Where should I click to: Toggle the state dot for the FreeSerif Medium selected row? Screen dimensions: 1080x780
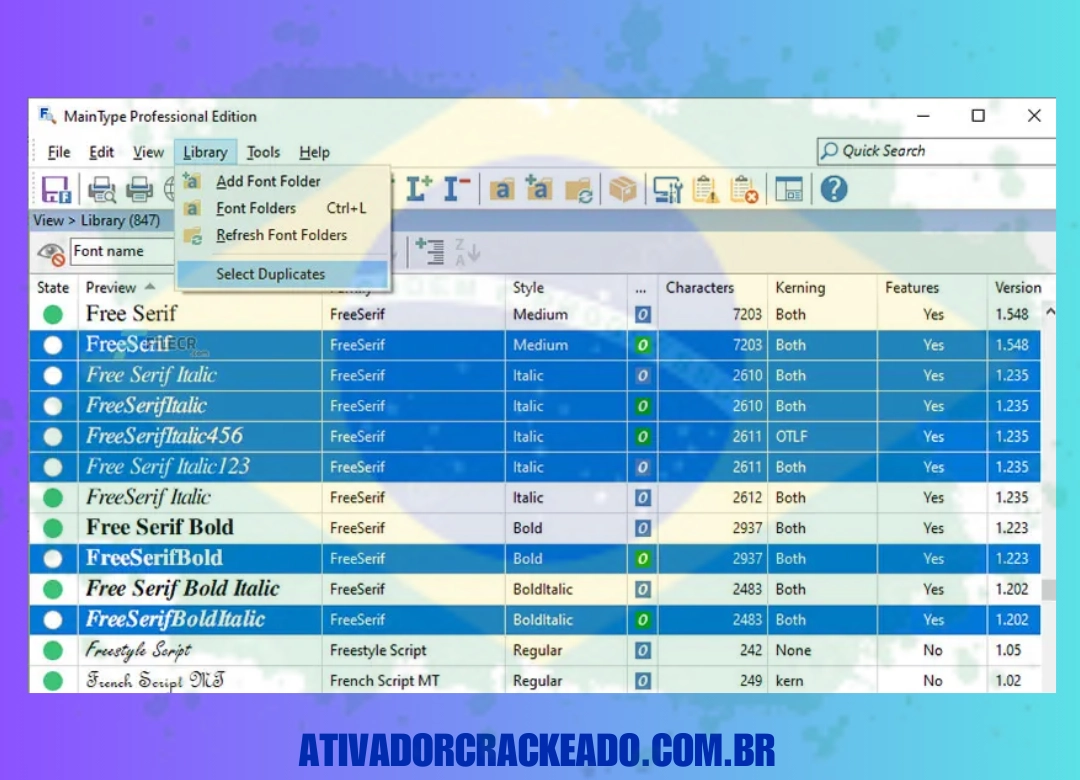pos(53,345)
